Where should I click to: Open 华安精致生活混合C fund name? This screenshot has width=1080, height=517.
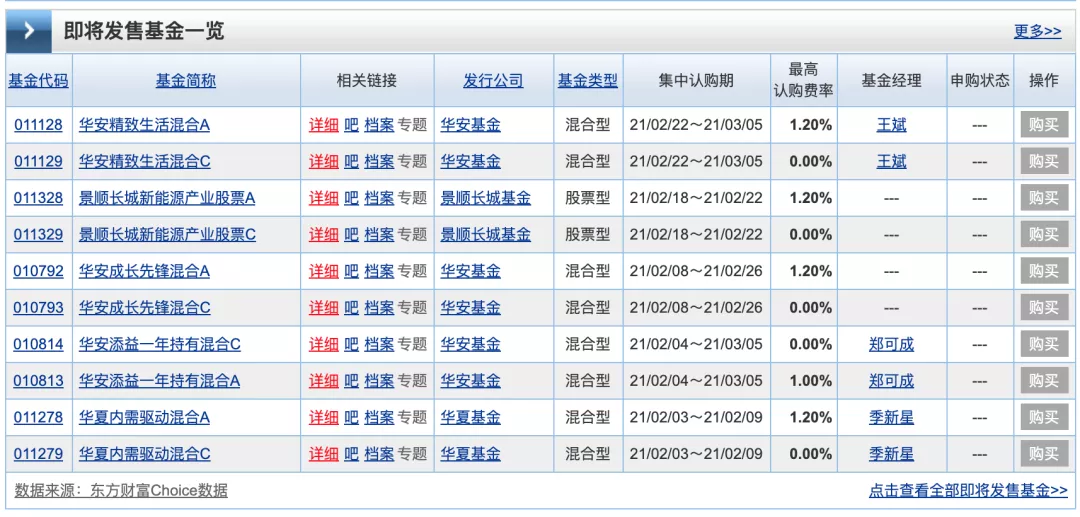pos(145,162)
